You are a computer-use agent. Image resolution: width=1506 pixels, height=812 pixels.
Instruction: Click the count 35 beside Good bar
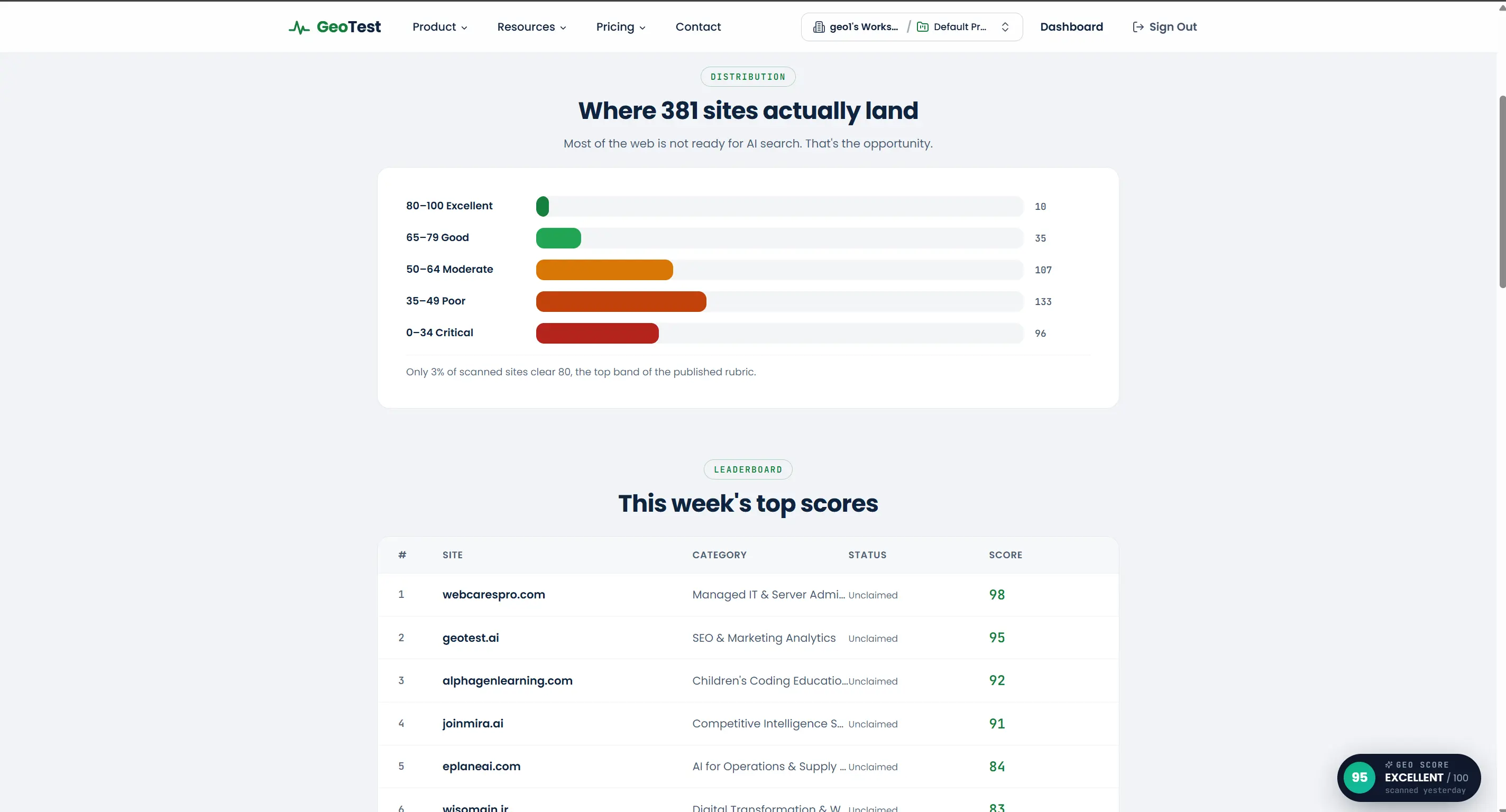pyautogui.click(x=1040, y=238)
